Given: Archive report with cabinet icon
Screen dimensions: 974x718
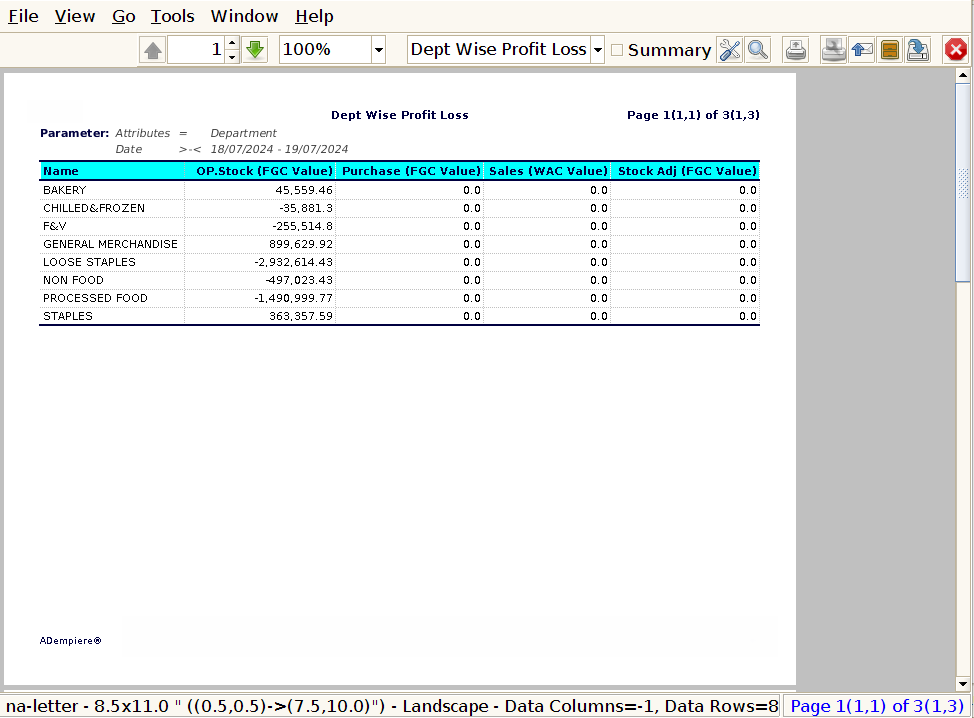Looking at the screenshot, I should 890,50.
